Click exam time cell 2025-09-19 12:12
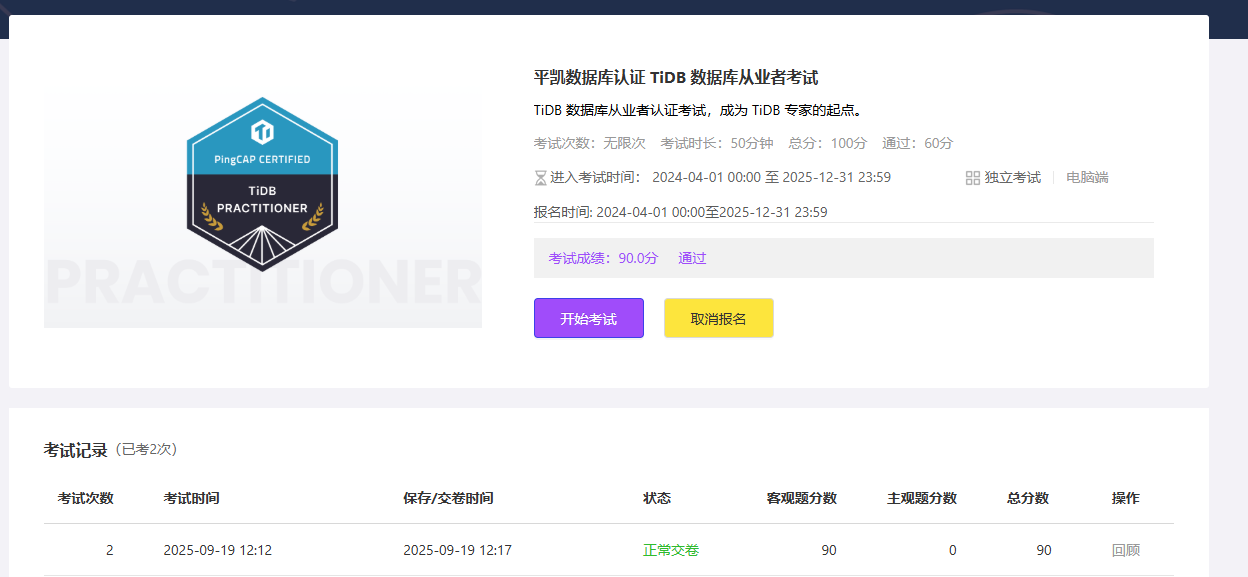The image size is (1248, 577). 218,550
